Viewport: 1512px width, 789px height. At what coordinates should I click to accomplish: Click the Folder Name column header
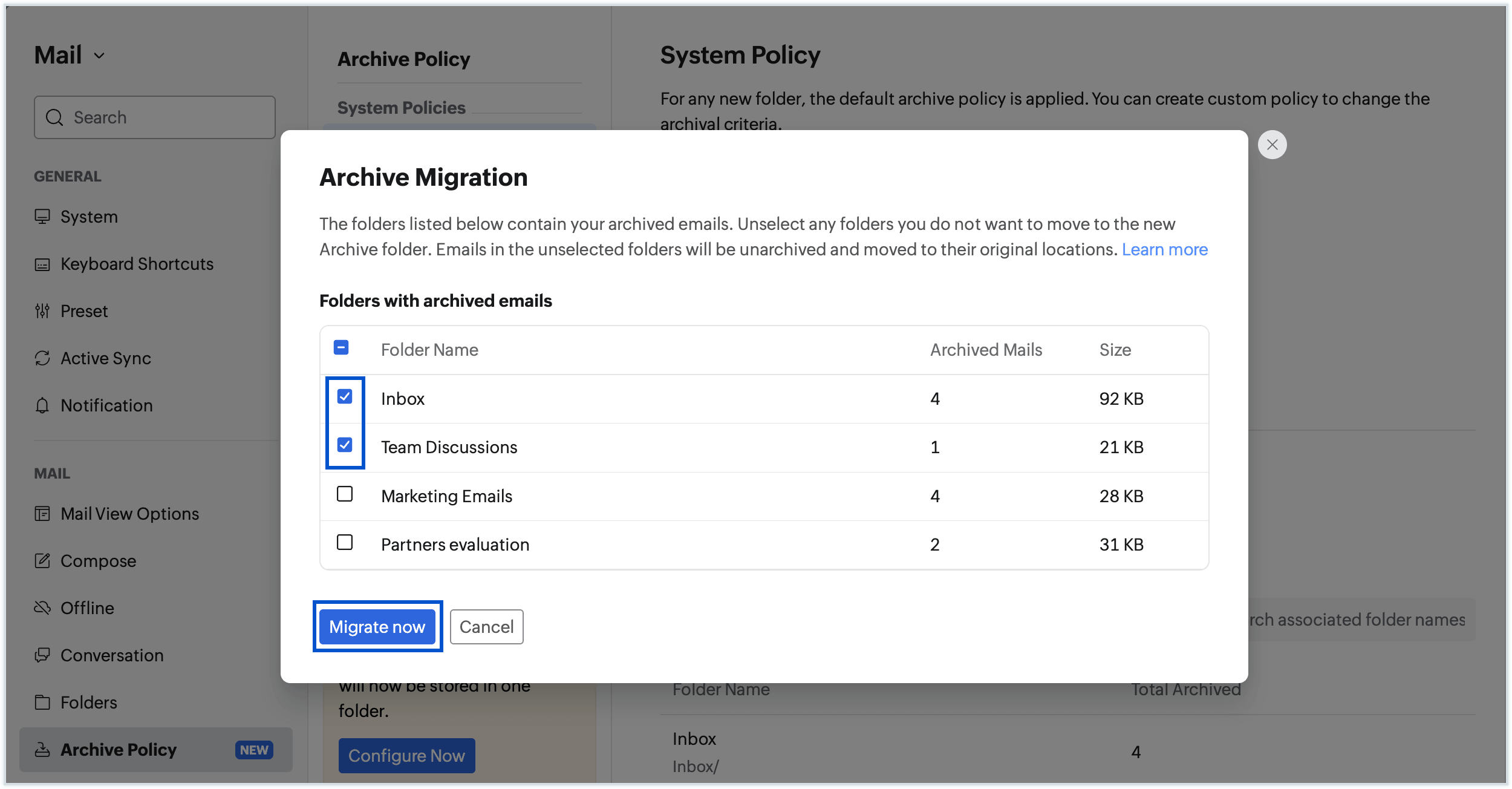pos(429,350)
